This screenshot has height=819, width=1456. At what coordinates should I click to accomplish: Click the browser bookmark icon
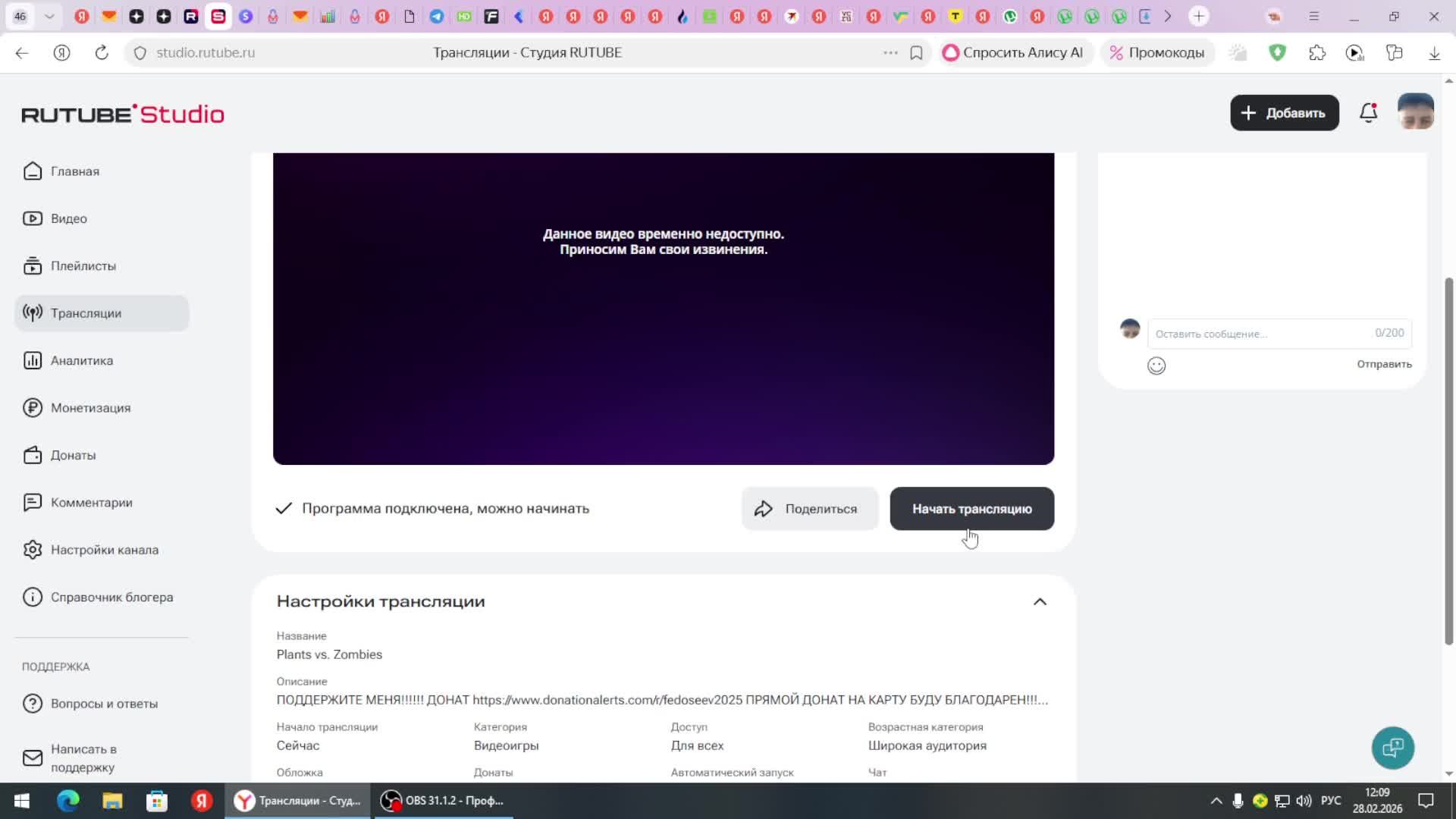pyautogui.click(x=916, y=53)
